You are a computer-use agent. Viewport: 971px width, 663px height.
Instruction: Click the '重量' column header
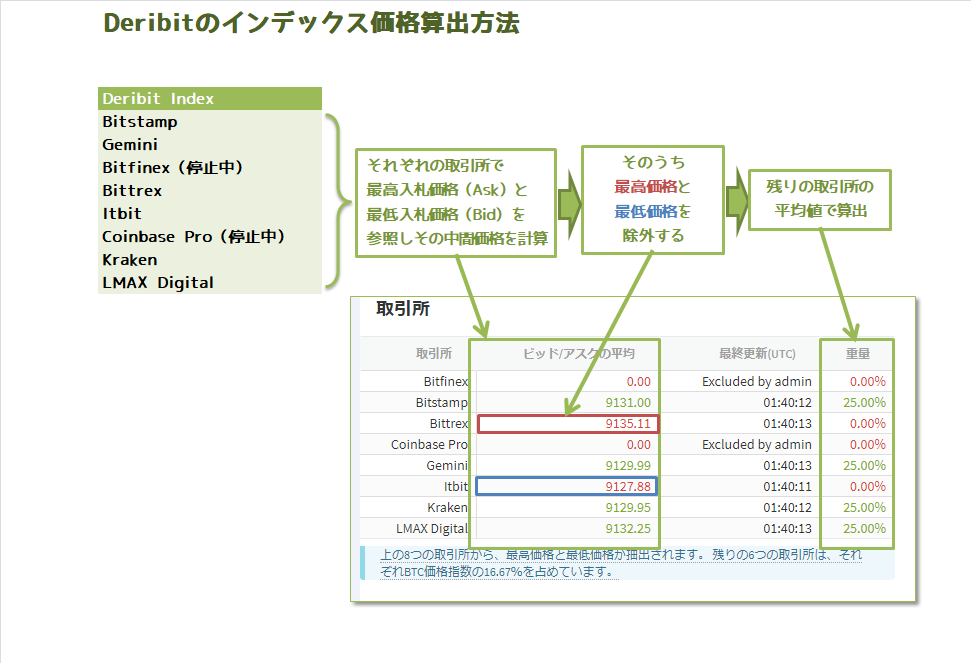pyautogui.click(x=858, y=353)
